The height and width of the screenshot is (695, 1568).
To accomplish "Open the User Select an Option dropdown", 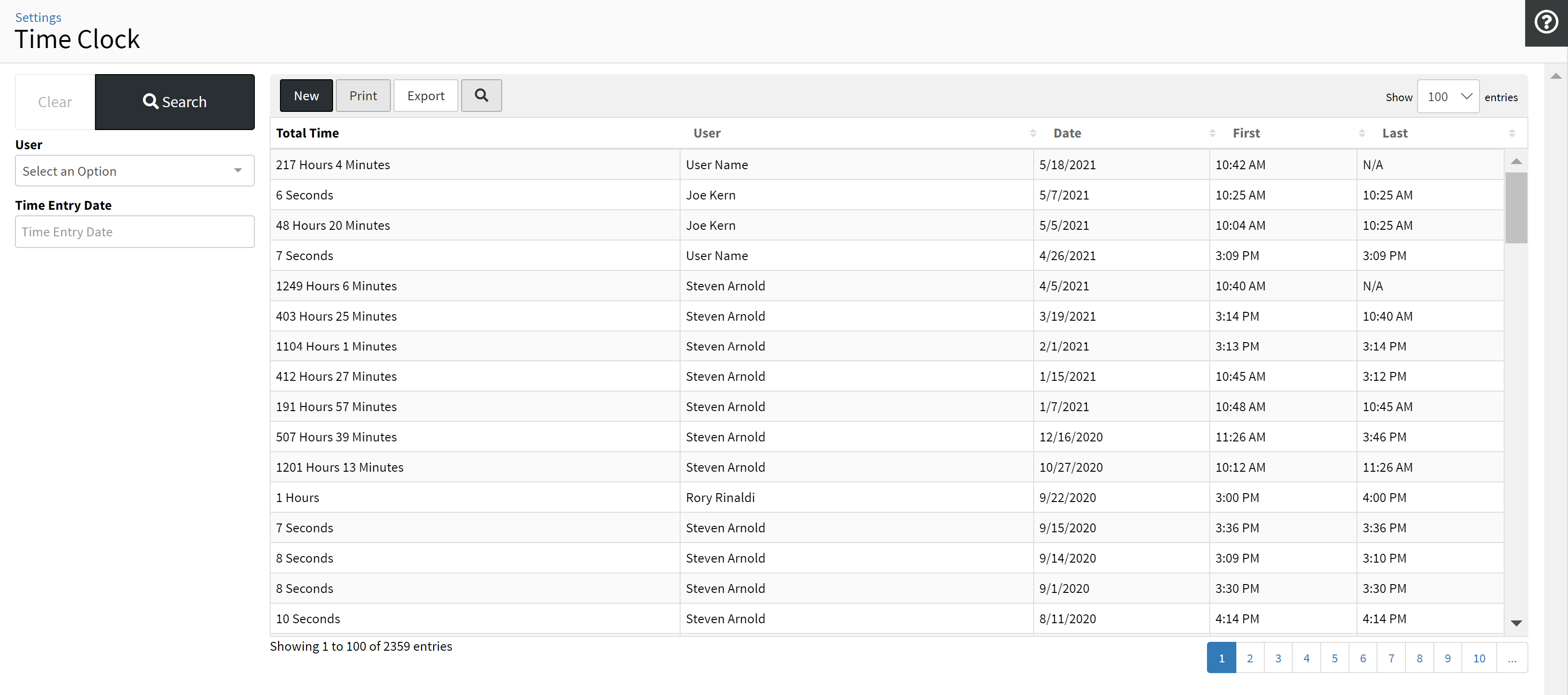I will point(135,171).
